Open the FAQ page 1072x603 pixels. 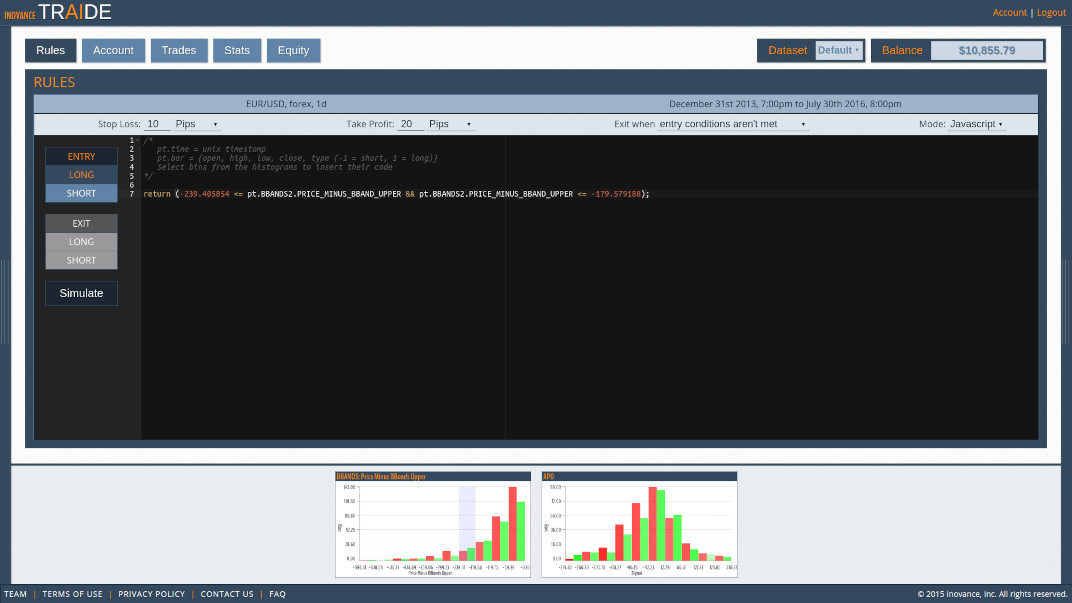pyautogui.click(x=277, y=593)
